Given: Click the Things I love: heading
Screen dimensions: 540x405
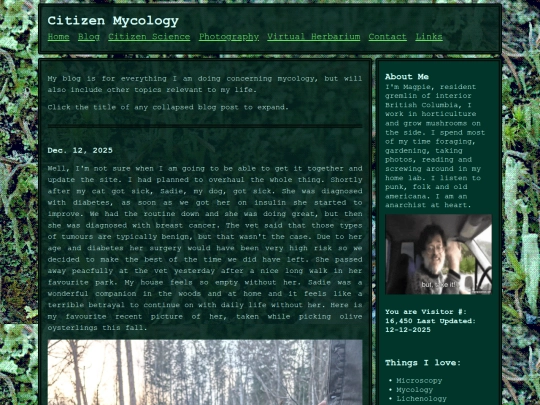Looking at the screenshot, I should click(423, 363).
